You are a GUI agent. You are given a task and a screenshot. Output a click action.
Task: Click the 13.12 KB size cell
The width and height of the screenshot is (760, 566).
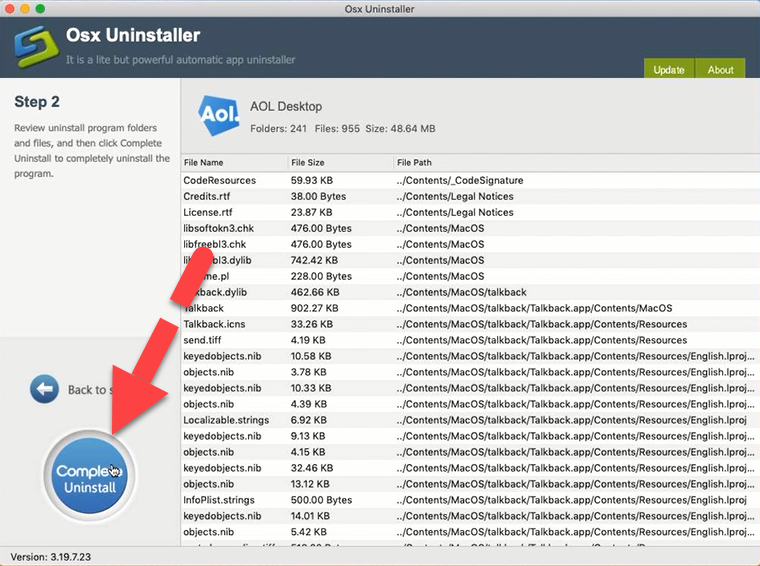(310, 484)
